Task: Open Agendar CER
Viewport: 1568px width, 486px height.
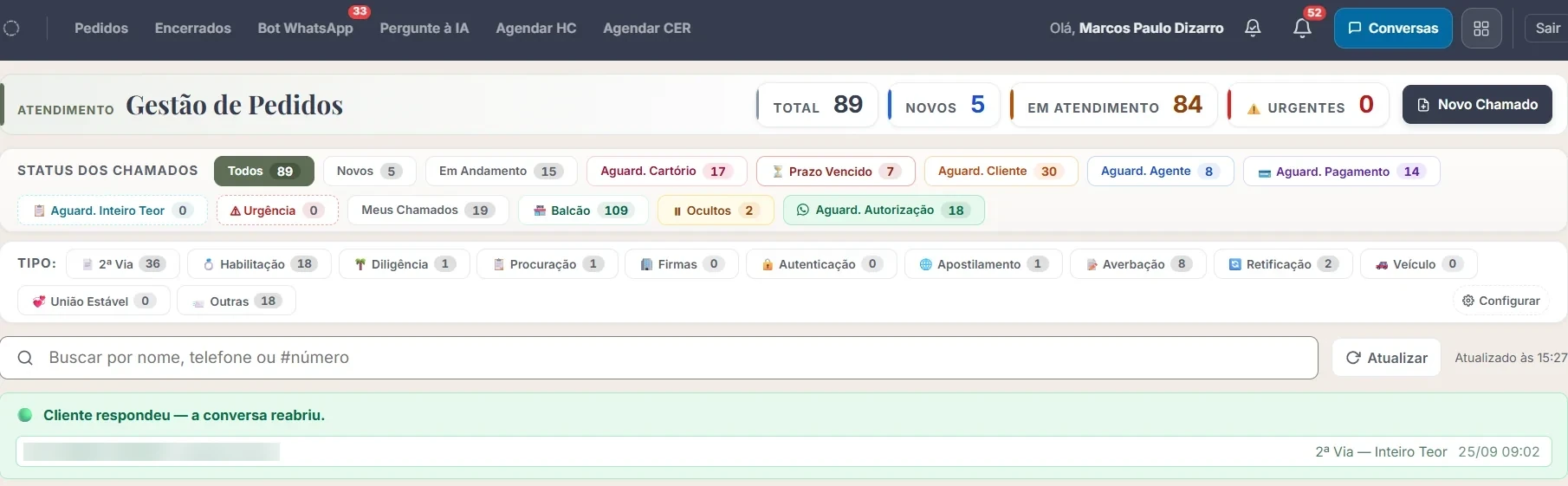Action: coord(647,28)
